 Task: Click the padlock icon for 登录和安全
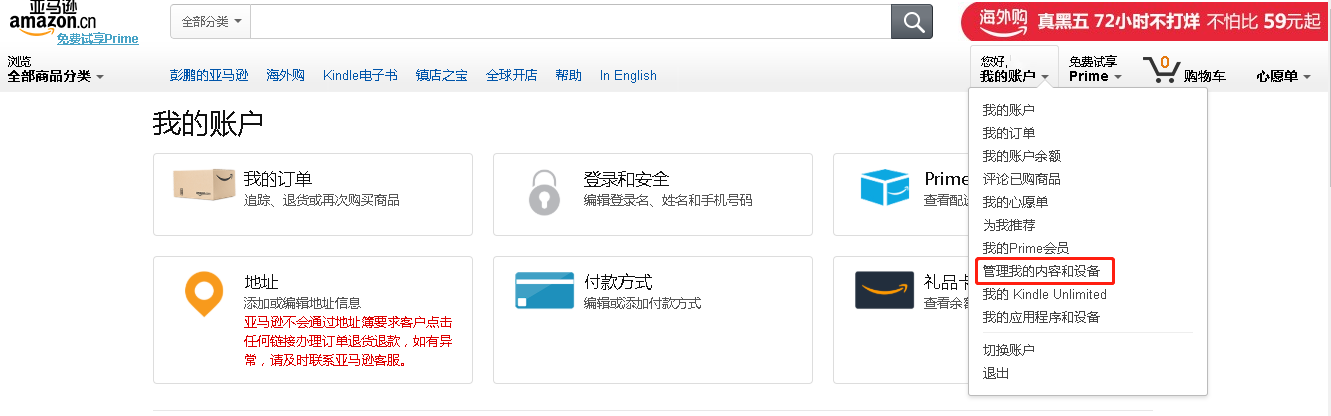(x=544, y=192)
